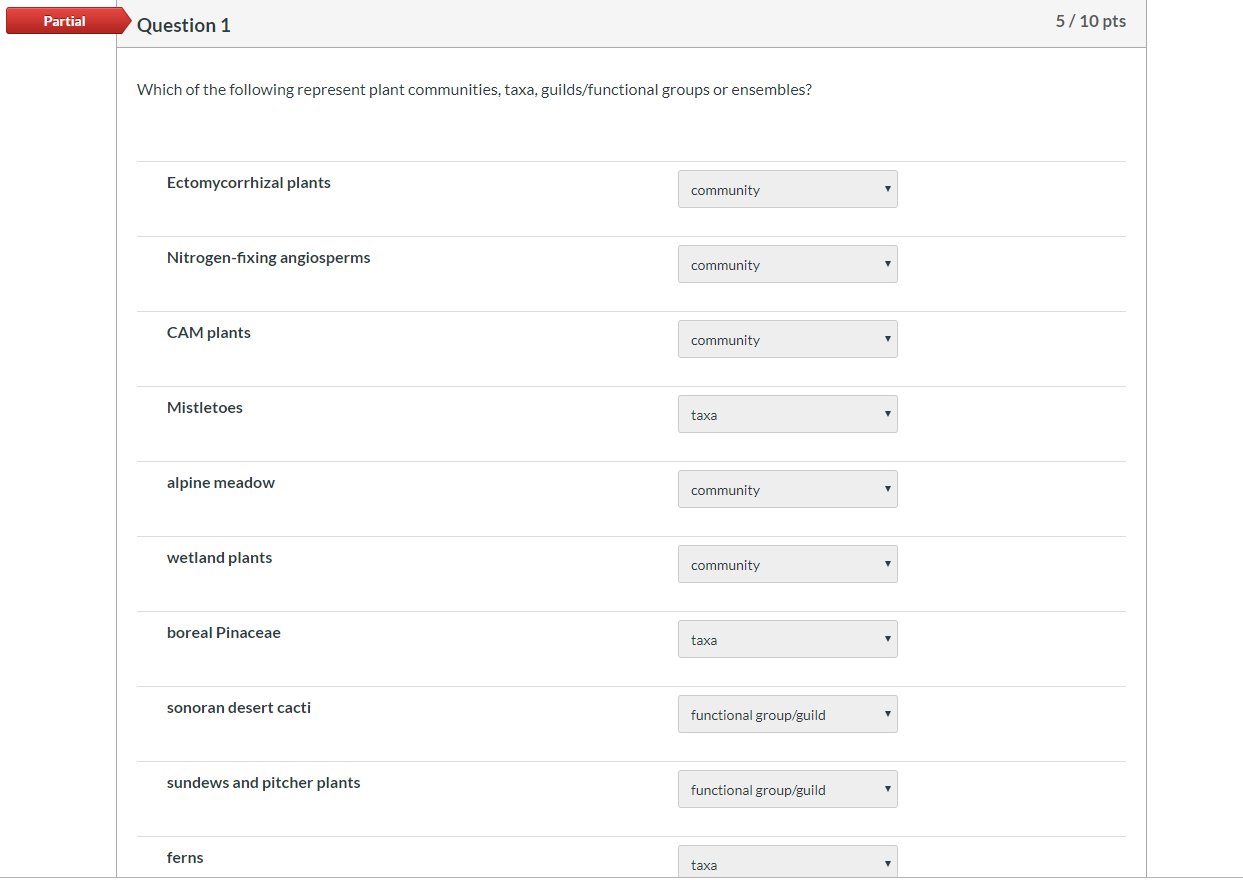Screen dimensions: 1243x880
Task: Open the boreal Pinaceae answer dropdown
Action: coord(788,639)
